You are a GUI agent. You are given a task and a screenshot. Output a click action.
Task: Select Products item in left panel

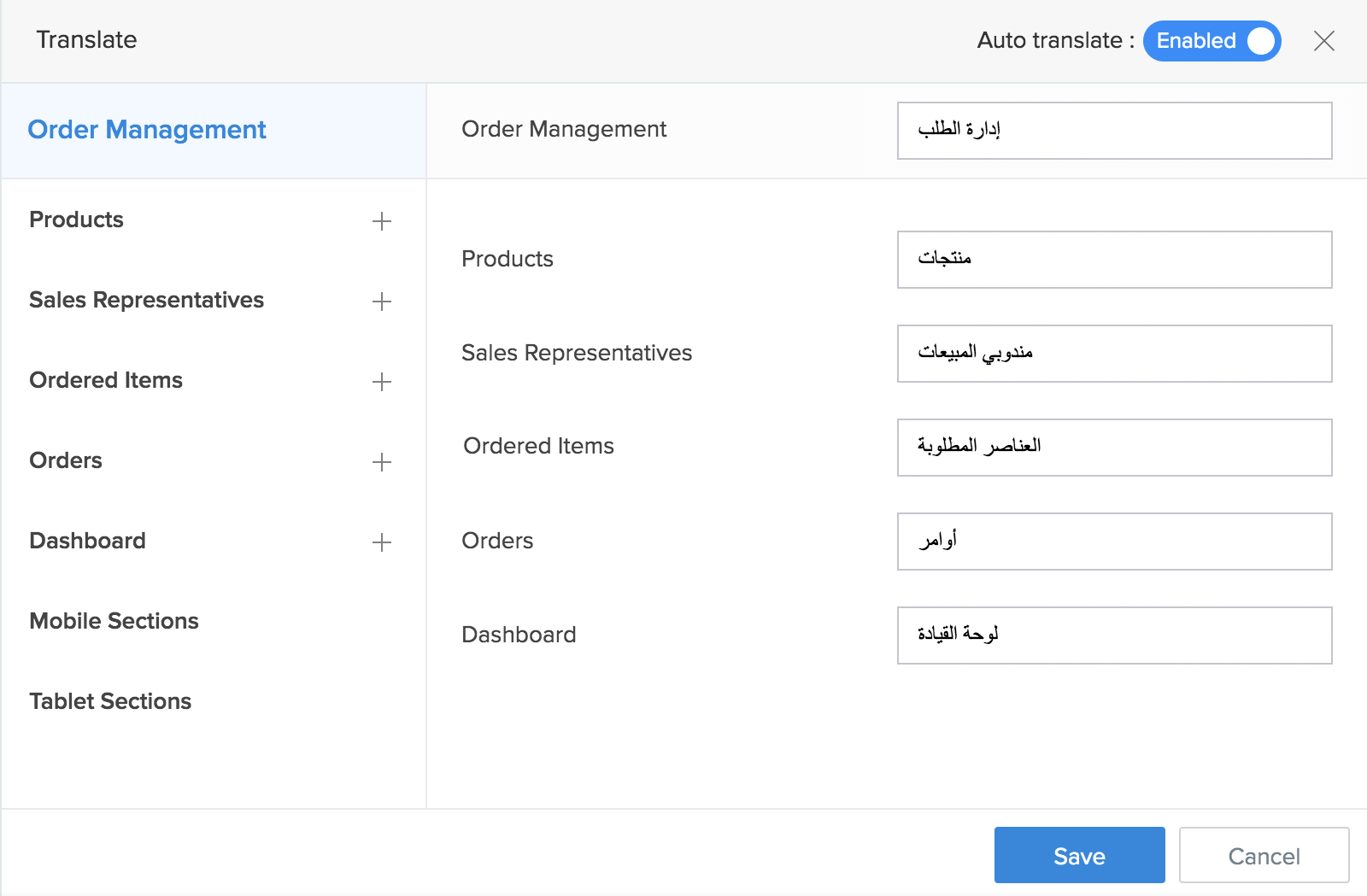(x=77, y=220)
